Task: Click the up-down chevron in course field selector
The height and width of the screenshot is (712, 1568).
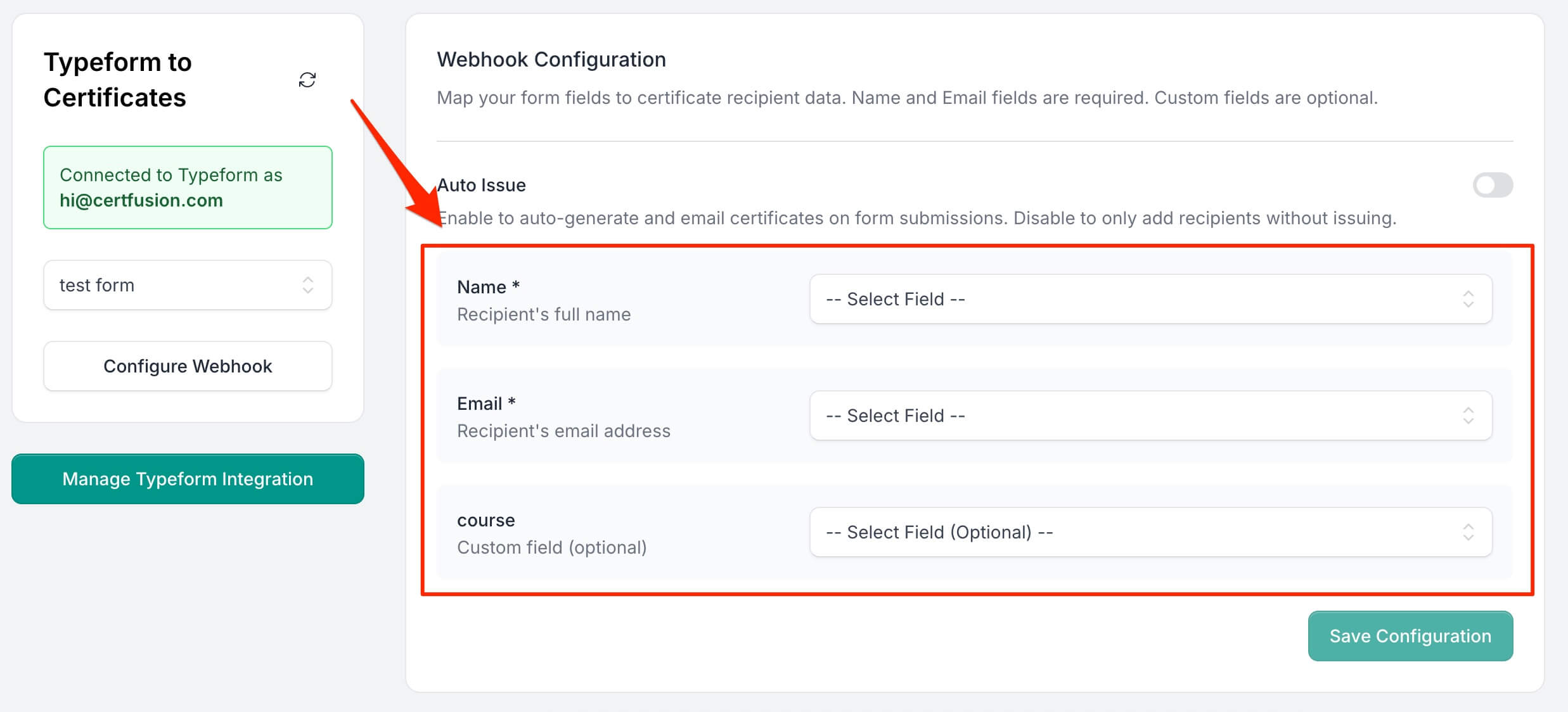Action: 1468,532
